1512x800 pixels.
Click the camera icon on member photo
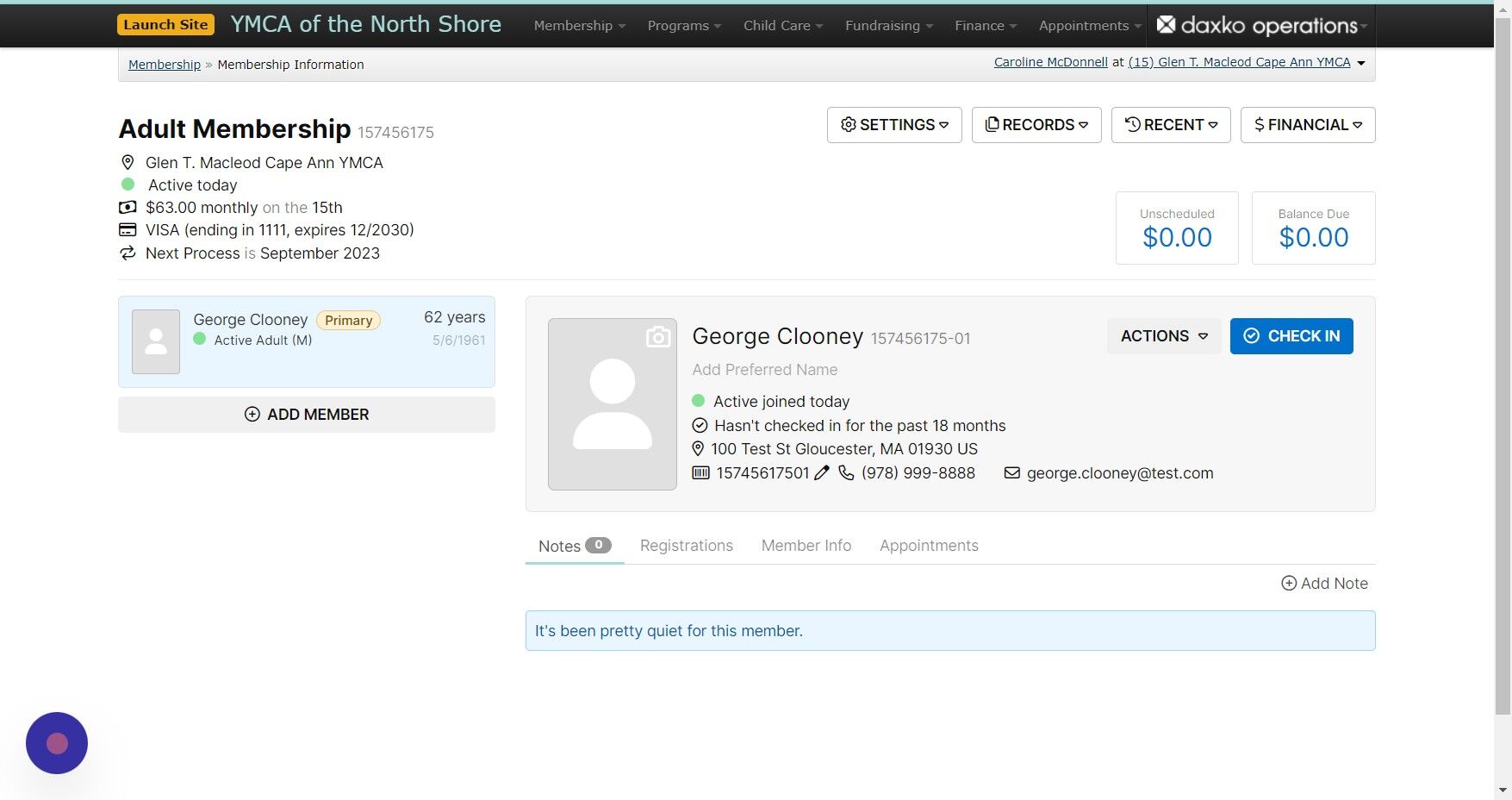[x=658, y=336]
